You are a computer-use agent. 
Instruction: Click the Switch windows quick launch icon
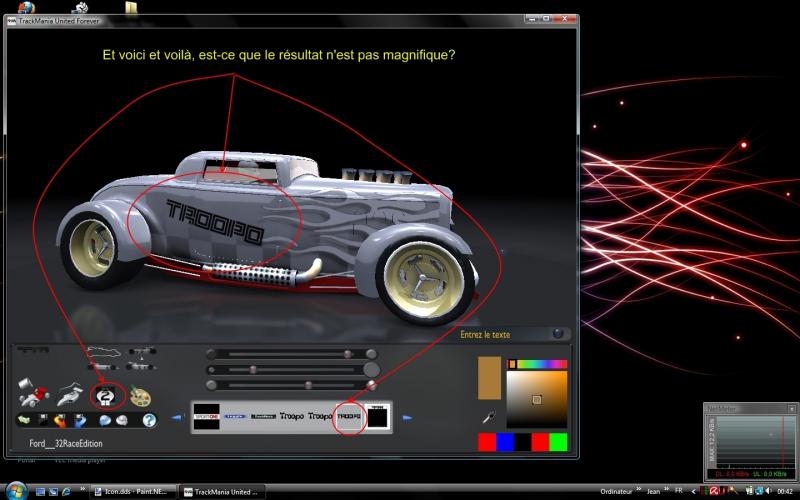(53, 492)
